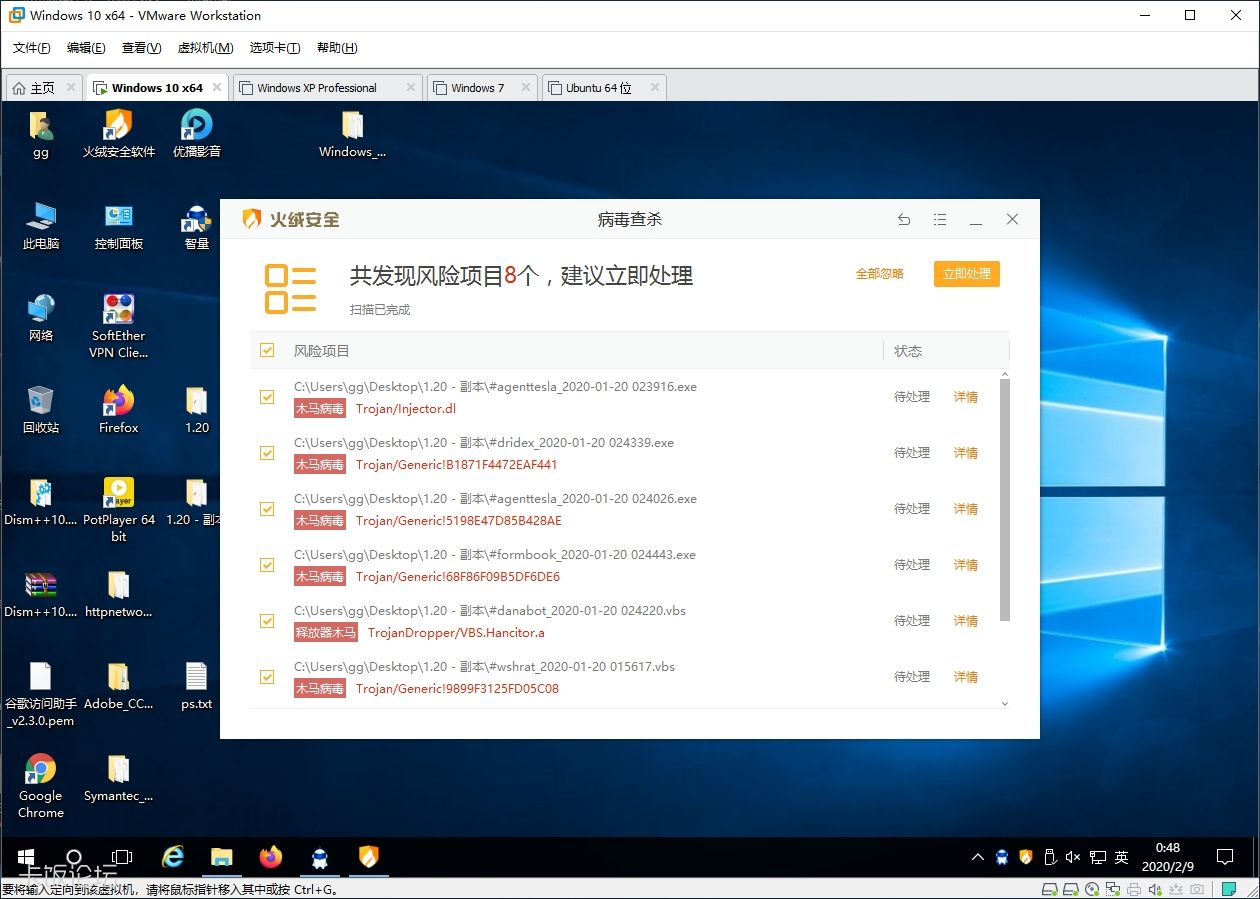Image resolution: width=1260 pixels, height=899 pixels.
Task: Click the back arrow icon in Huorong window
Action: tap(904, 220)
